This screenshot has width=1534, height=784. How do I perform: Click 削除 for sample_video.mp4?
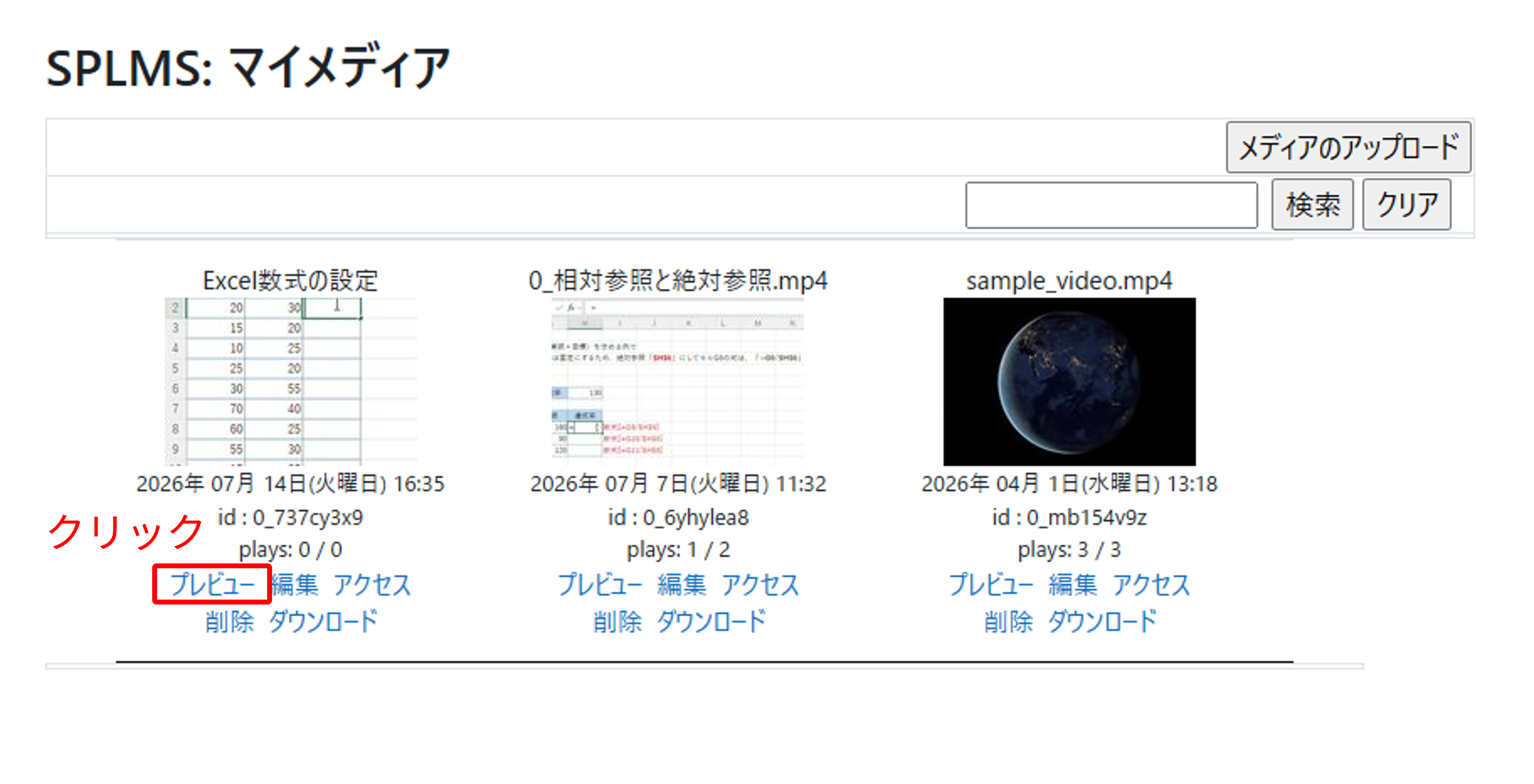(1008, 622)
